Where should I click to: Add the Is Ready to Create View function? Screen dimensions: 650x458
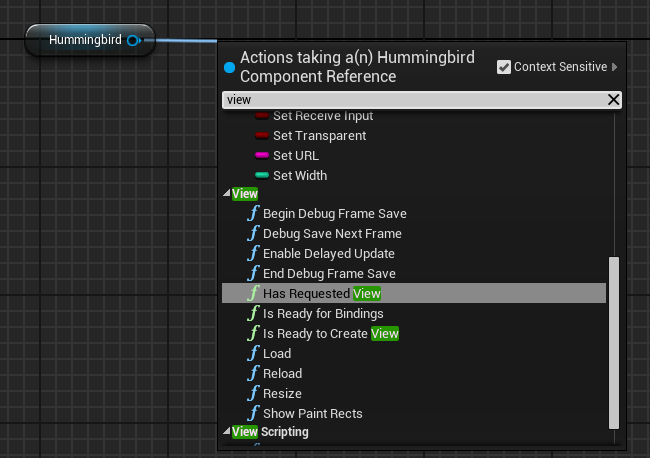point(331,334)
